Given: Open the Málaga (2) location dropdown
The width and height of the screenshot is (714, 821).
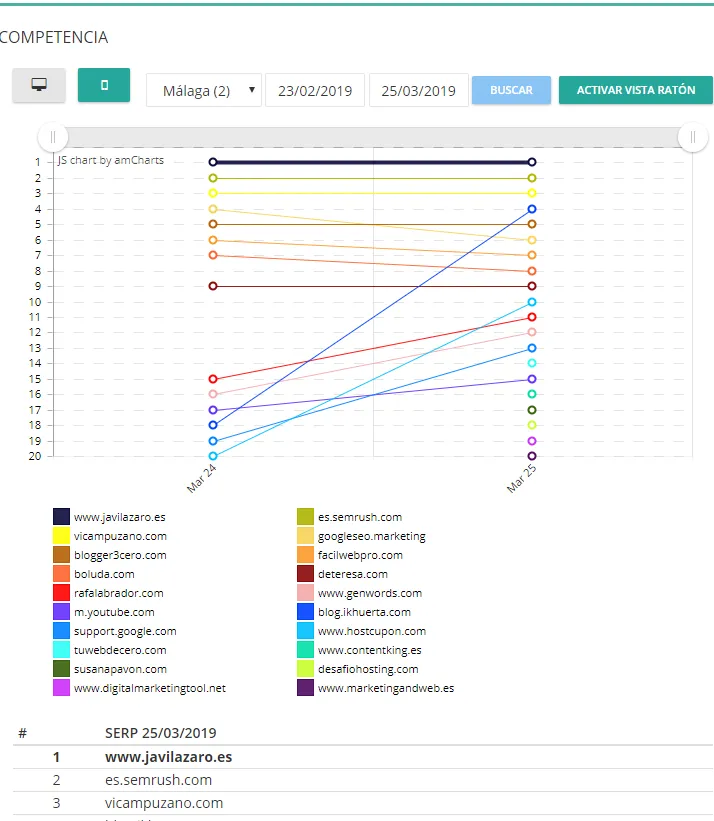Looking at the screenshot, I should [x=204, y=90].
